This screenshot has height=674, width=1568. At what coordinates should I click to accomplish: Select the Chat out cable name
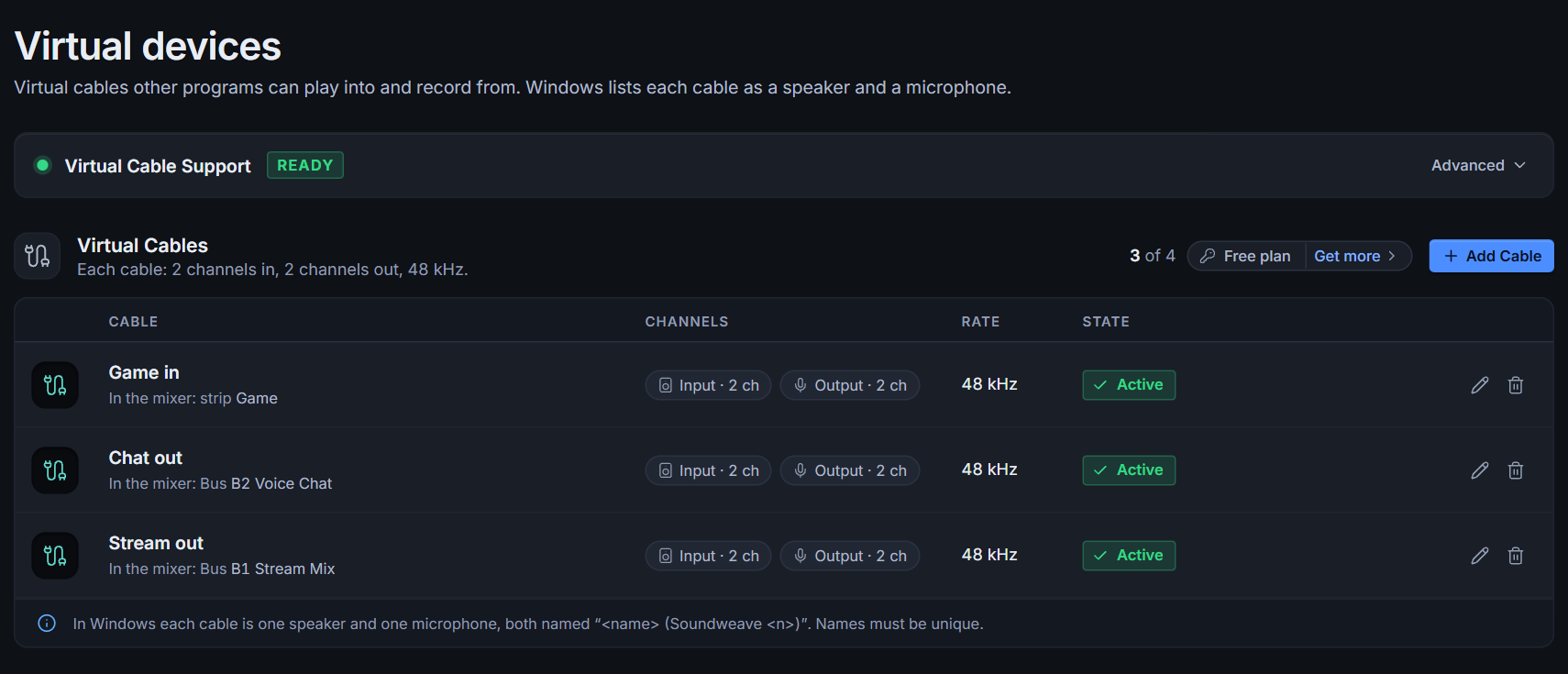(x=146, y=458)
